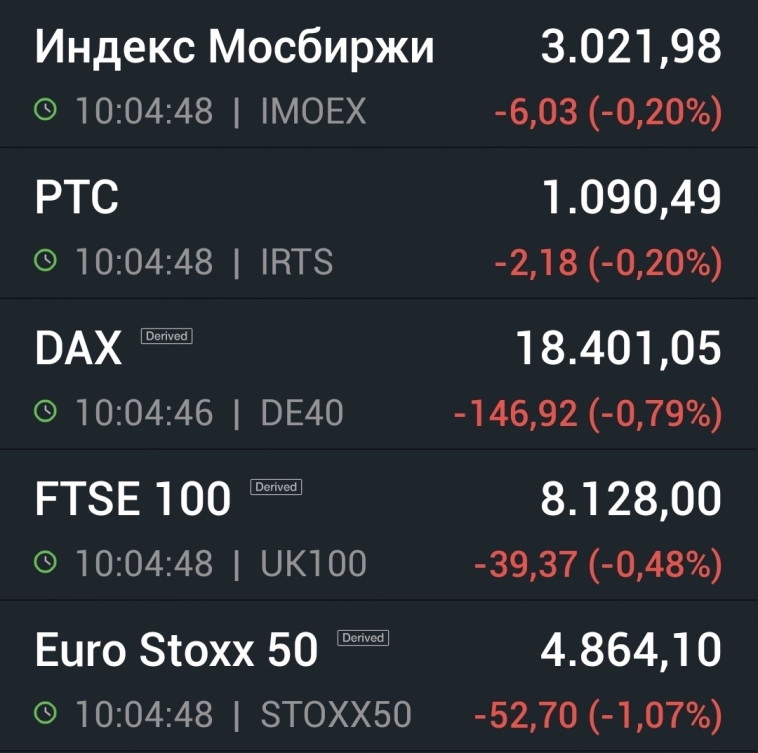Click the Derived badge next to FTSE 100
This screenshot has height=753, width=758.
coord(276,487)
